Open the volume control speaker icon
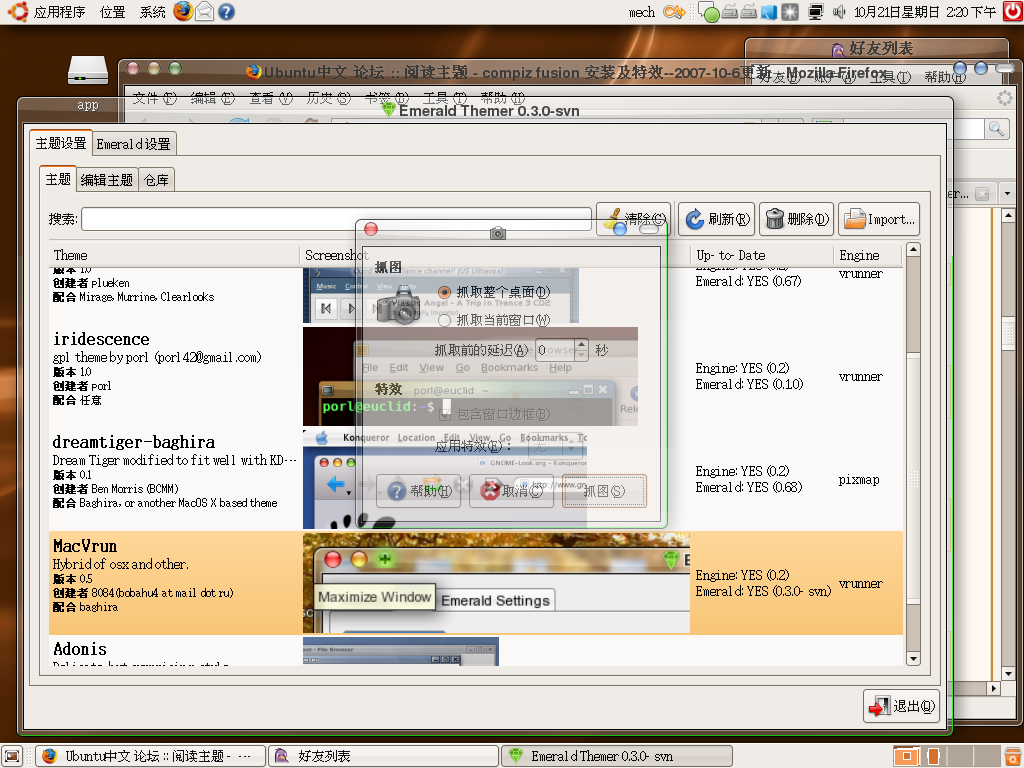Image resolution: width=1024 pixels, height=768 pixels. coord(839,12)
